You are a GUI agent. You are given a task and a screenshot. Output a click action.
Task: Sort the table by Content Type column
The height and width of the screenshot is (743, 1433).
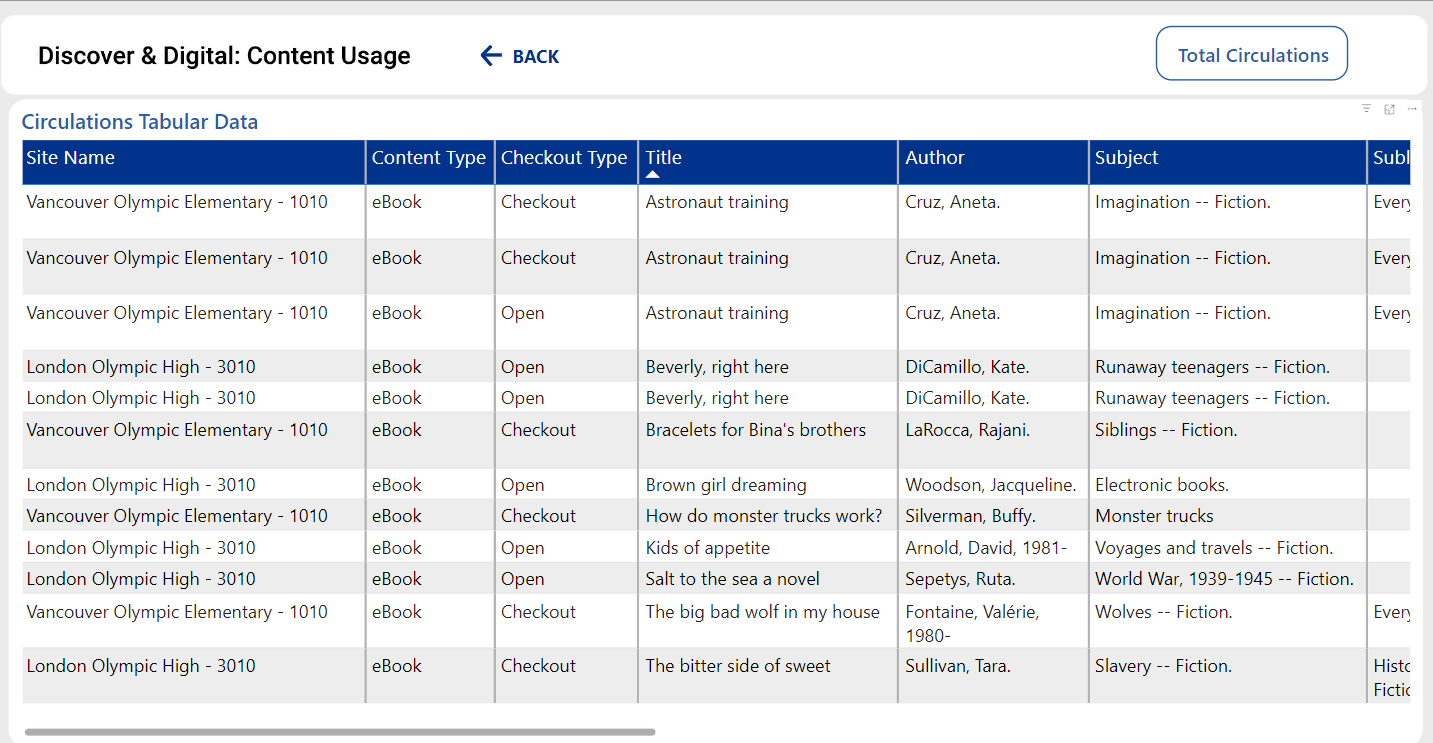pyautogui.click(x=429, y=158)
